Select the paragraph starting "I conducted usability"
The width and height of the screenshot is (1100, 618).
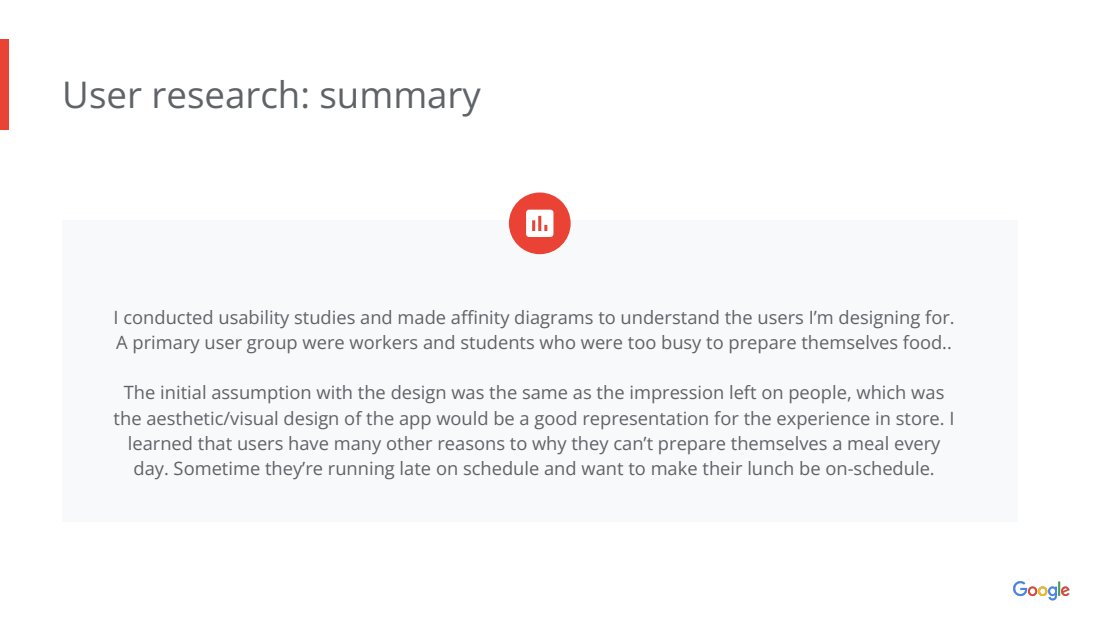point(534,331)
